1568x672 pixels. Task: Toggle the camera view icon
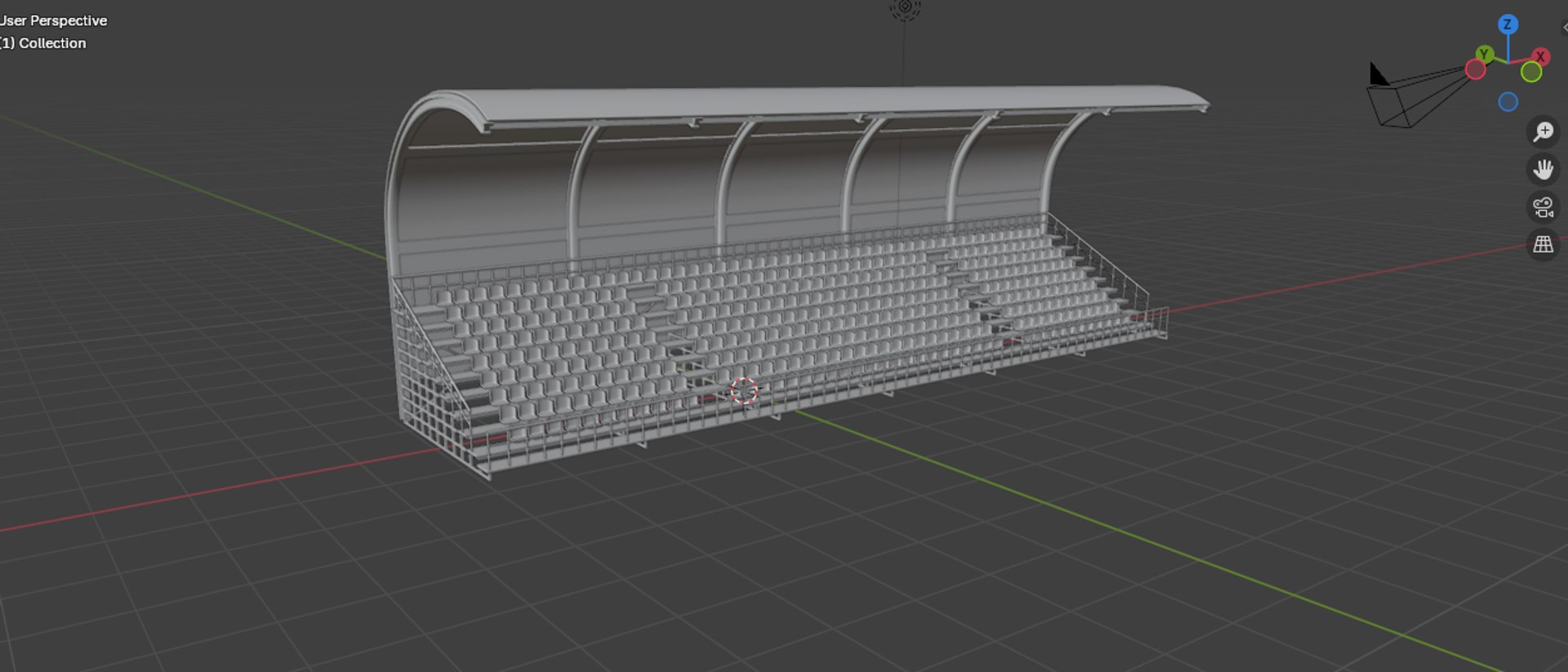[1543, 207]
